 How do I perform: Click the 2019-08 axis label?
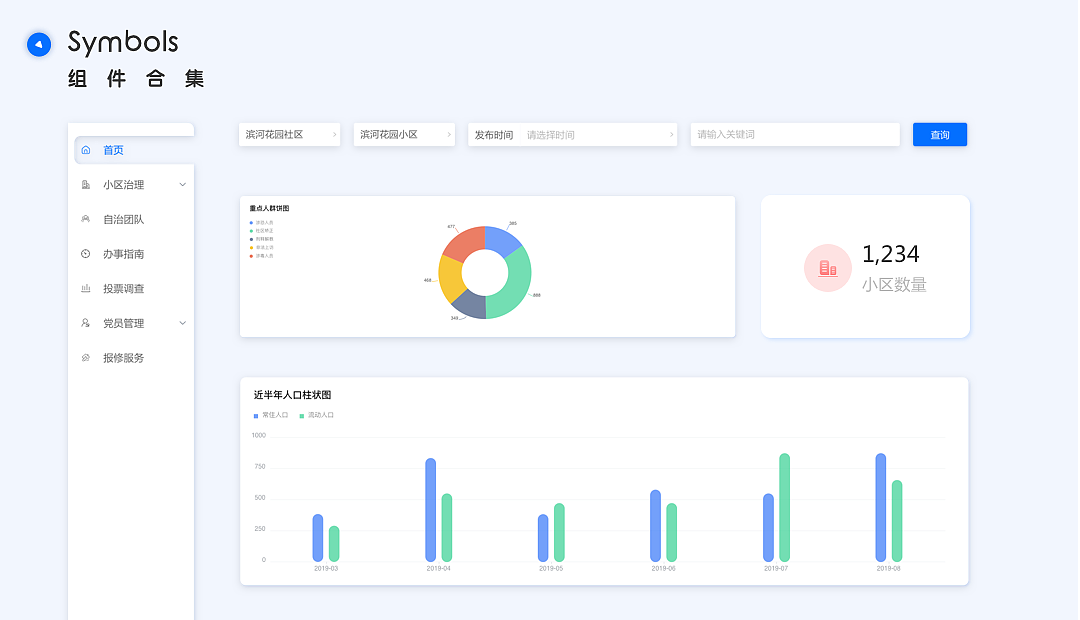(889, 568)
